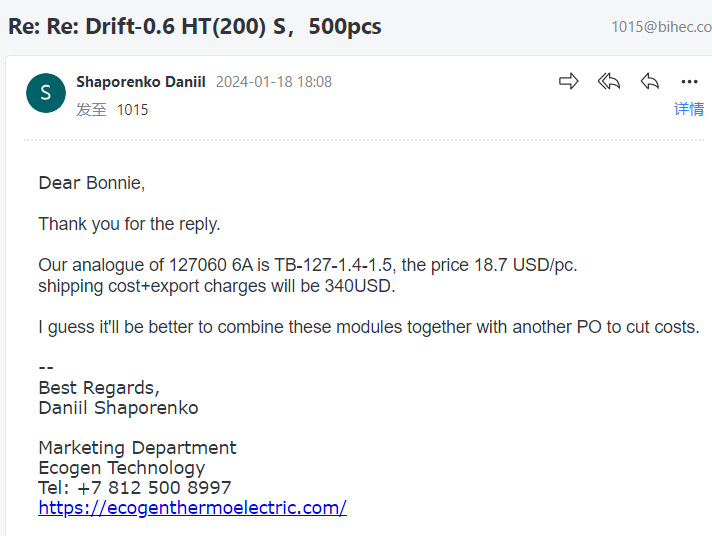Click the 发至 recipient label
This screenshot has width=712, height=536.
91,110
